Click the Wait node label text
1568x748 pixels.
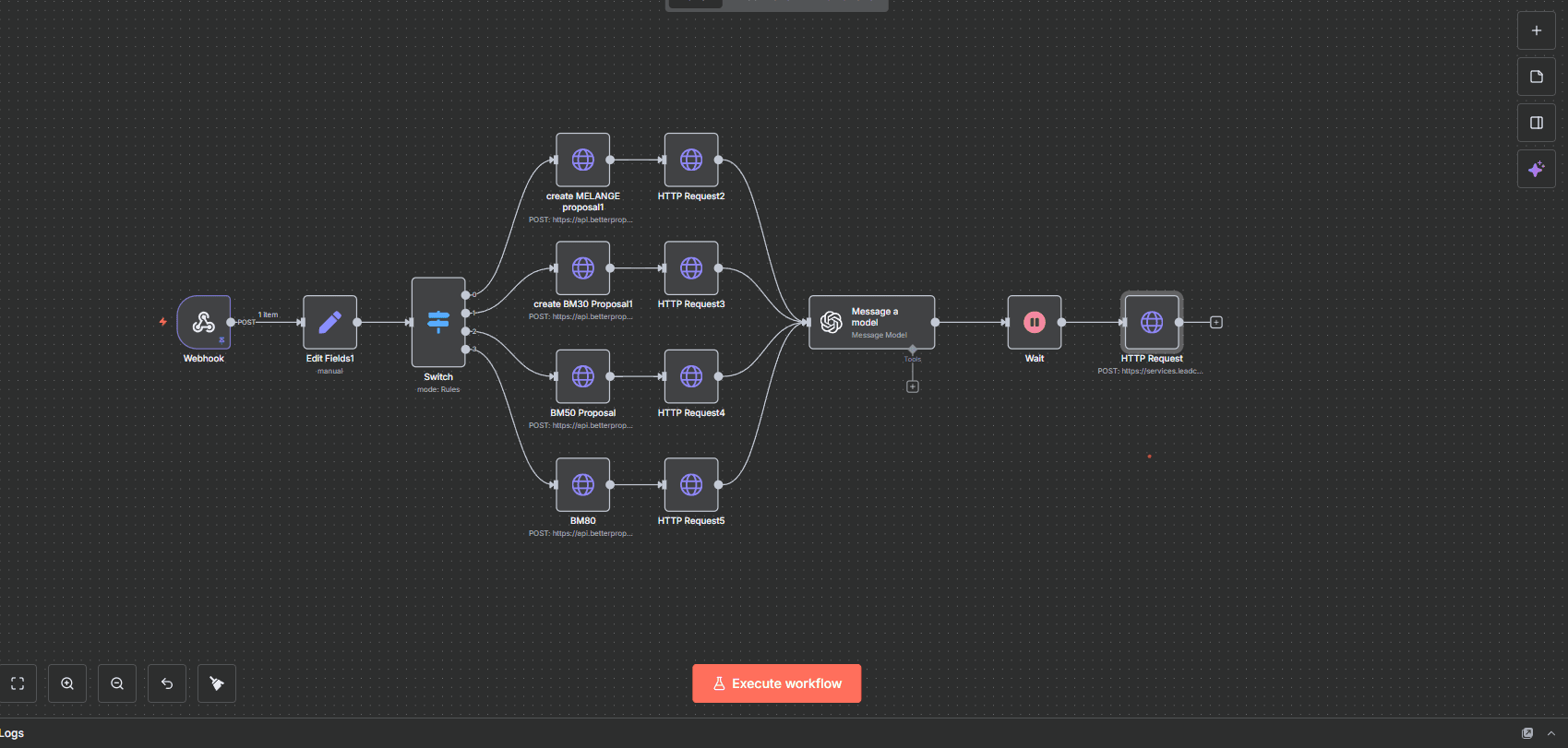pos(1035,359)
